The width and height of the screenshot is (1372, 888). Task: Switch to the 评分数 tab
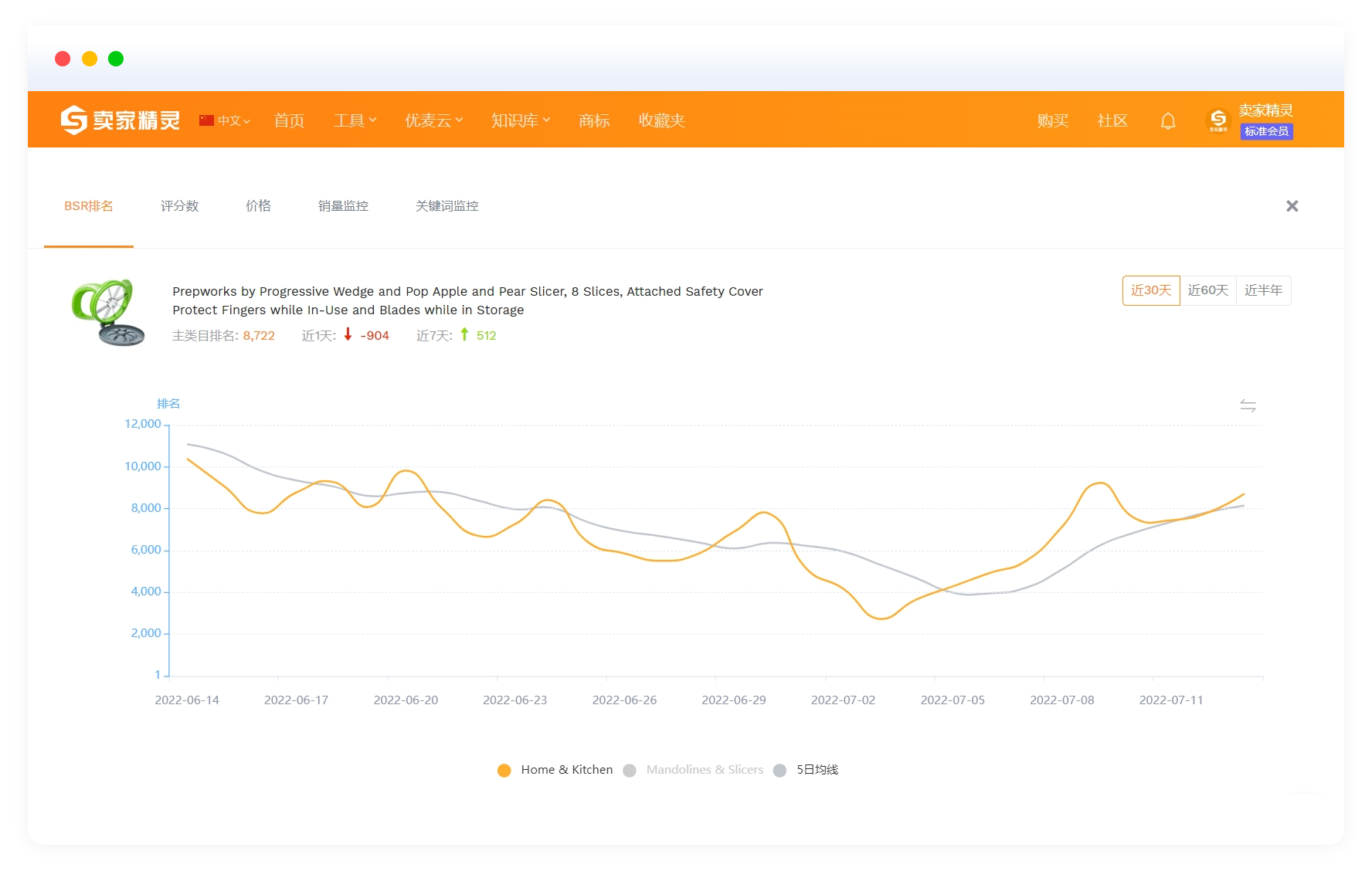point(180,206)
